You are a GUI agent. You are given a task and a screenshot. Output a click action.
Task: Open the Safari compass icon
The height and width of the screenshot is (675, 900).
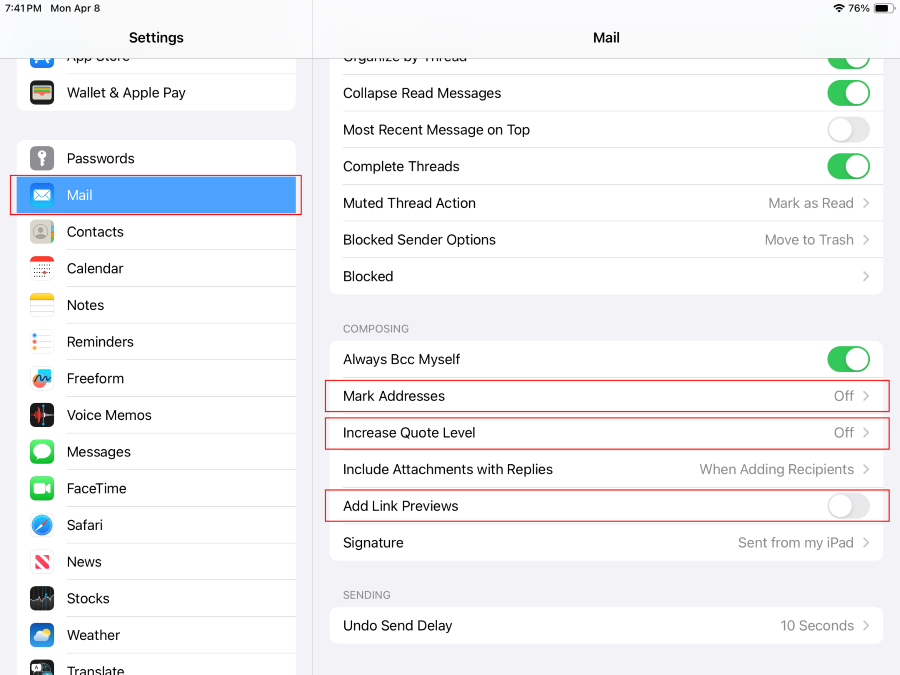click(x=42, y=525)
